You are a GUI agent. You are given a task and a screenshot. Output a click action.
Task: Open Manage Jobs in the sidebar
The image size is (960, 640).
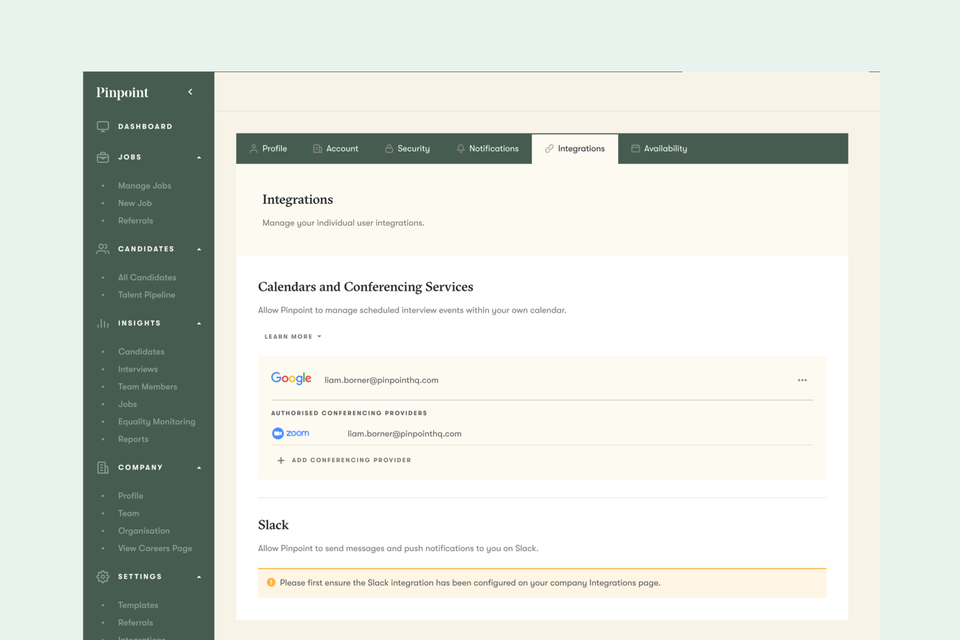(x=144, y=186)
